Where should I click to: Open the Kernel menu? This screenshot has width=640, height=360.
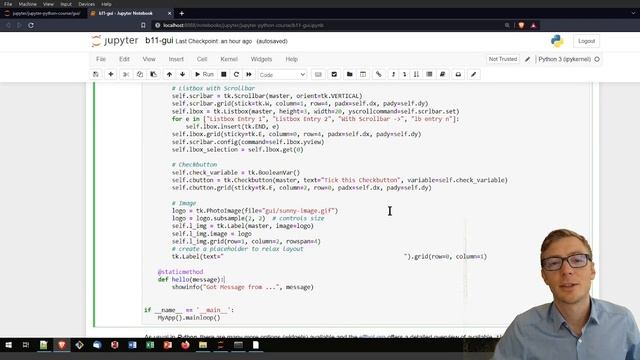tap(229, 59)
